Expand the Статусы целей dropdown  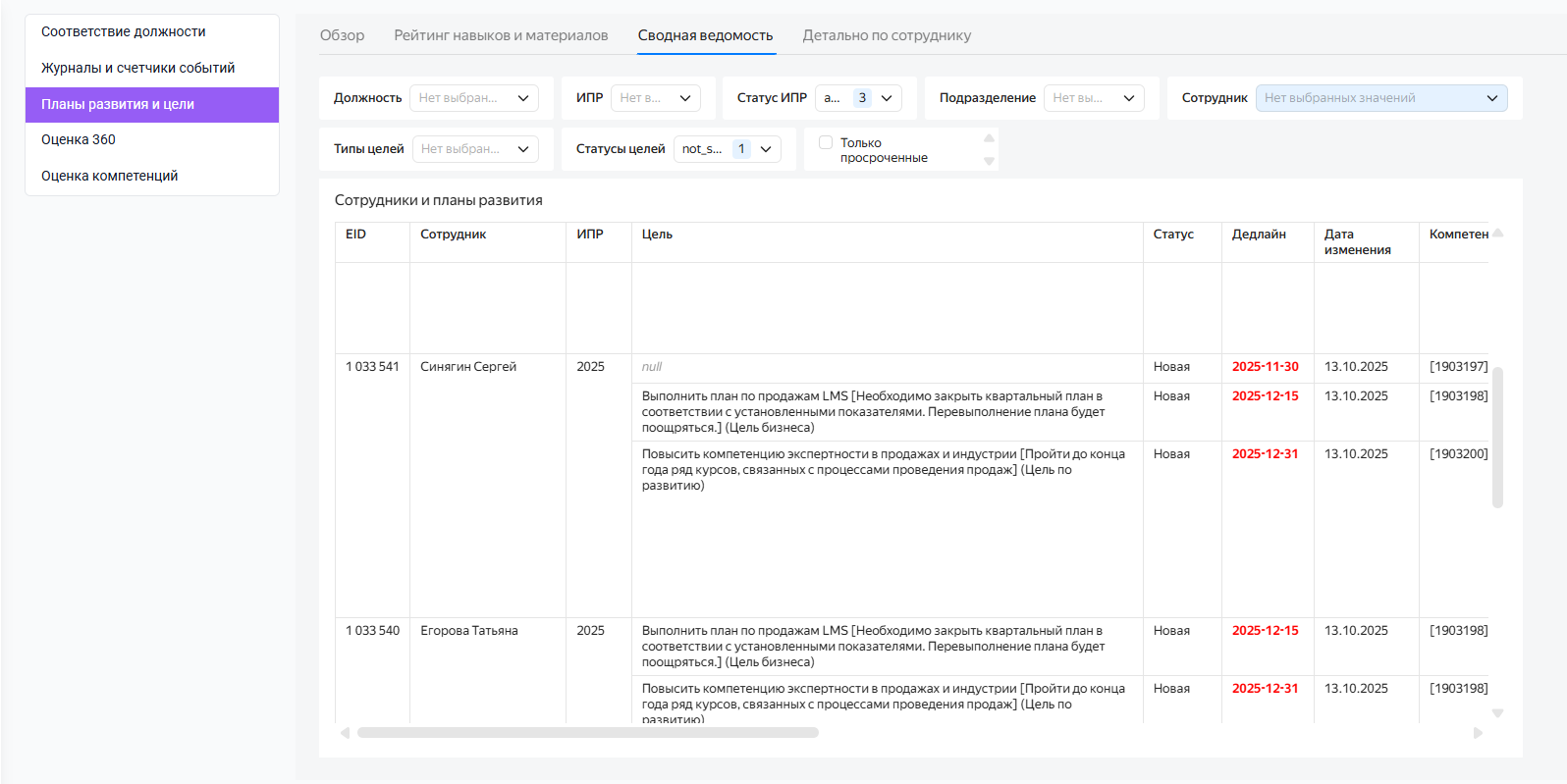click(x=727, y=149)
